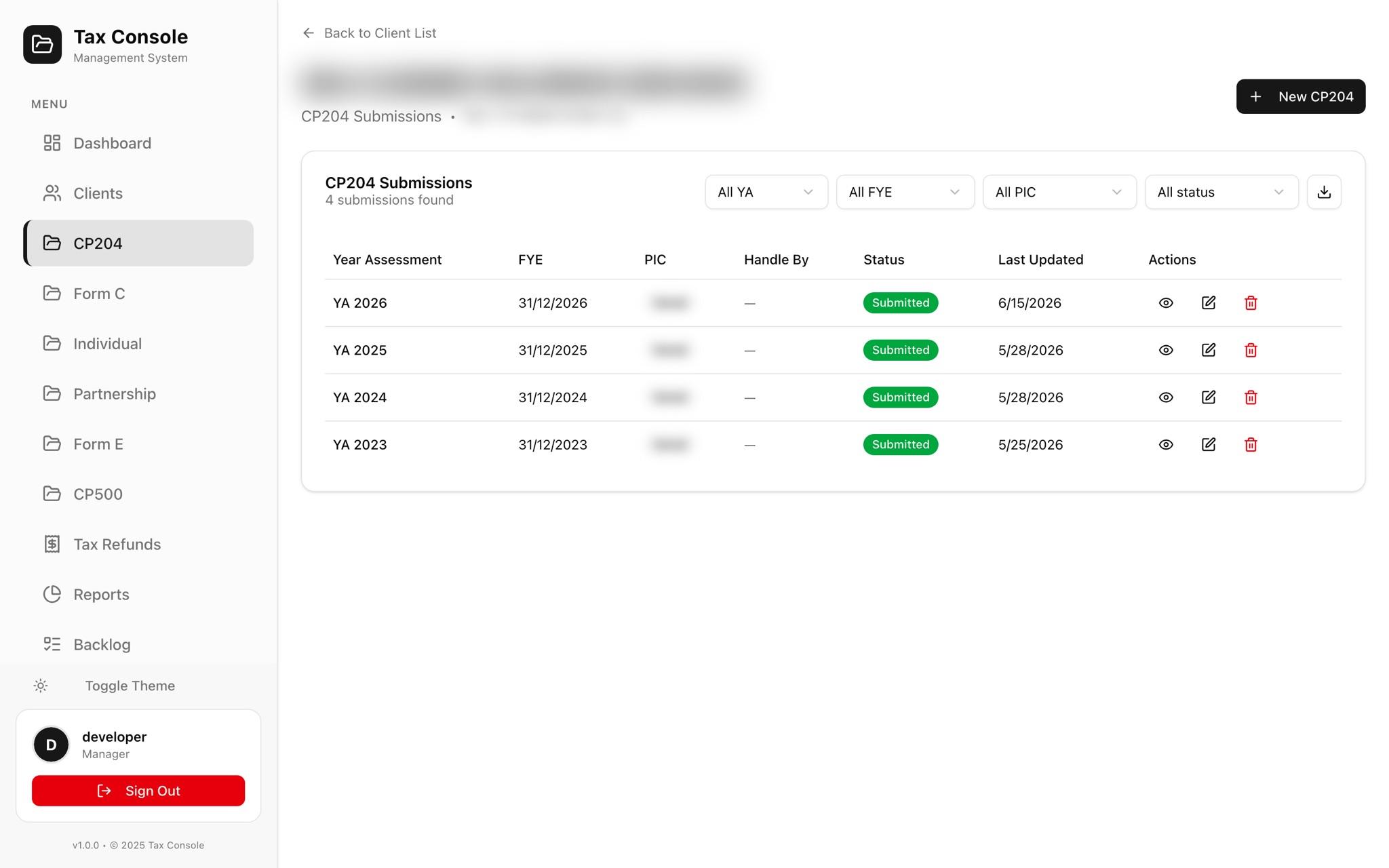The width and height of the screenshot is (1389, 868).
Task: Toggle the theme with sun icon
Action: pos(41,686)
